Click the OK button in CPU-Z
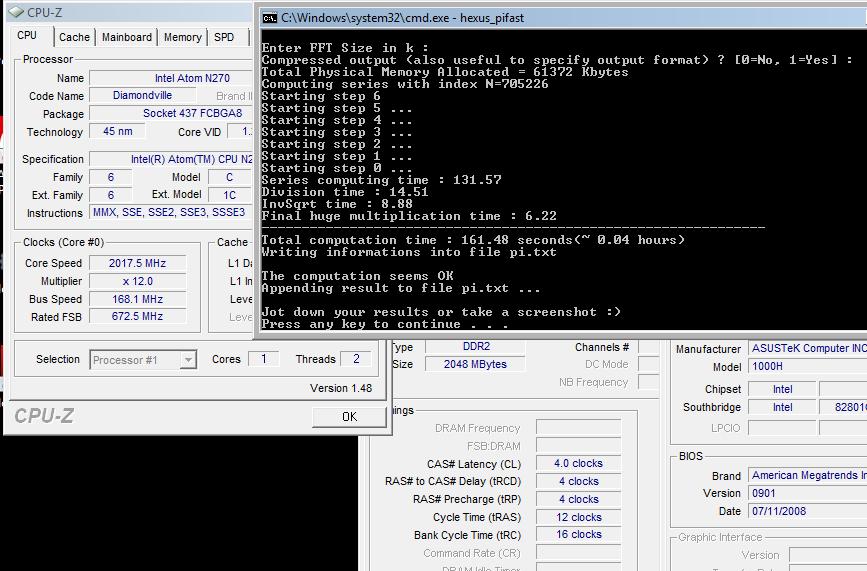The image size is (867, 571). click(349, 417)
